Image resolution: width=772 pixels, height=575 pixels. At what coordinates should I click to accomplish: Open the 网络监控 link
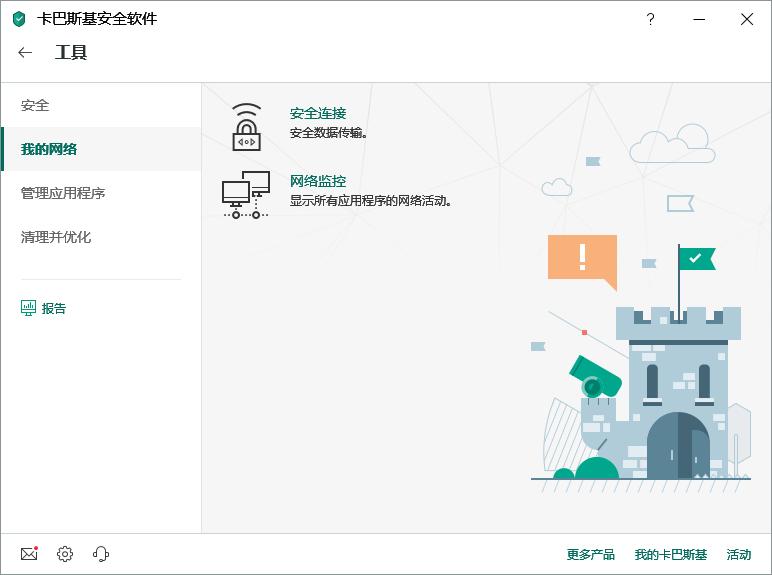pos(318,181)
